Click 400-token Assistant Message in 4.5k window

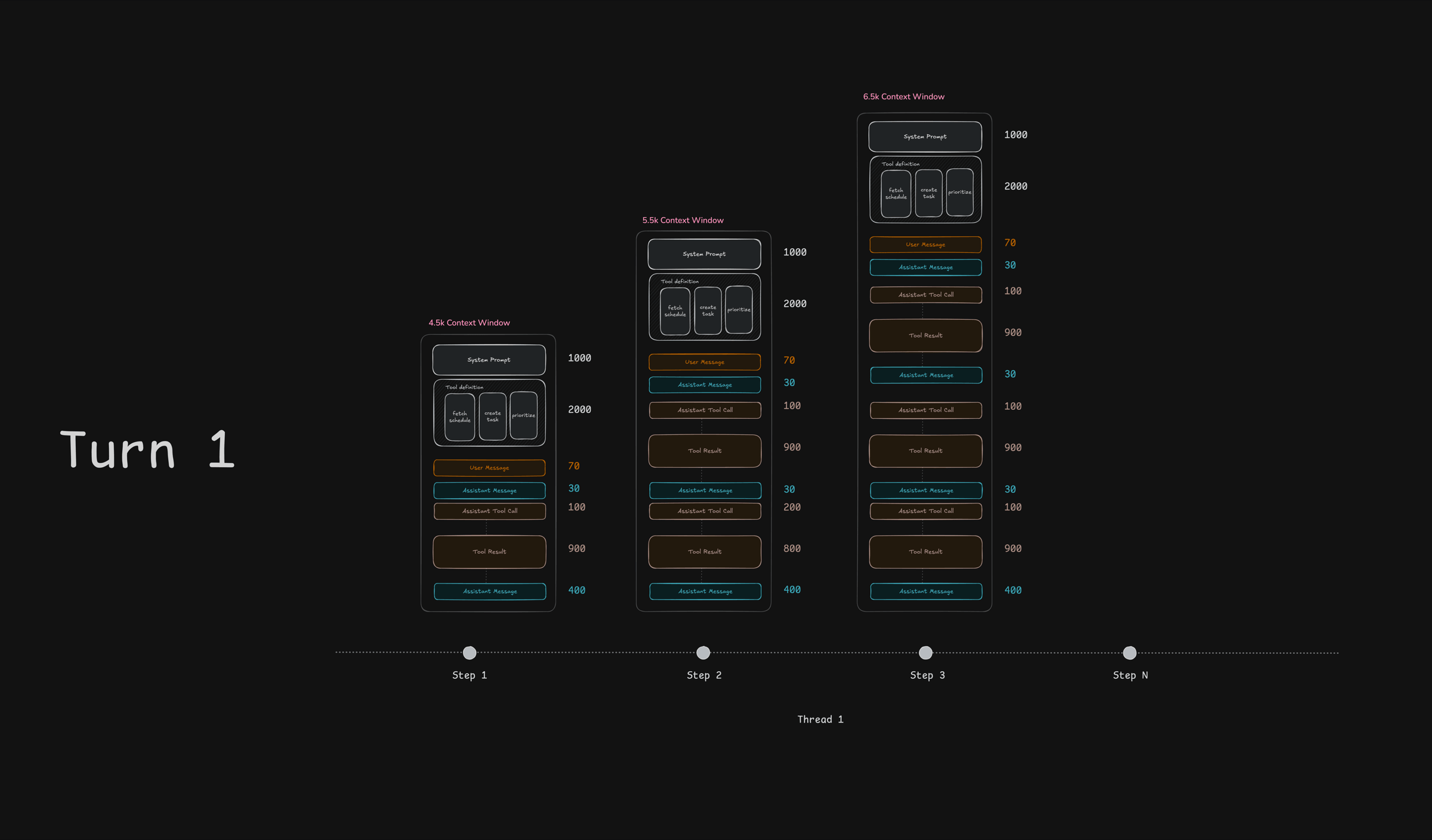click(x=490, y=591)
